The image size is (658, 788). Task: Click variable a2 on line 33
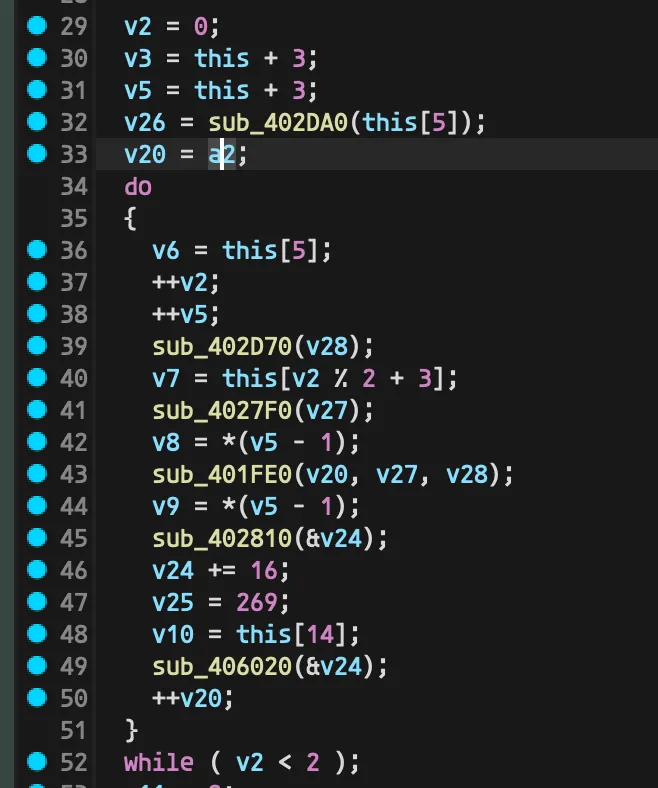pyautogui.click(x=222, y=154)
